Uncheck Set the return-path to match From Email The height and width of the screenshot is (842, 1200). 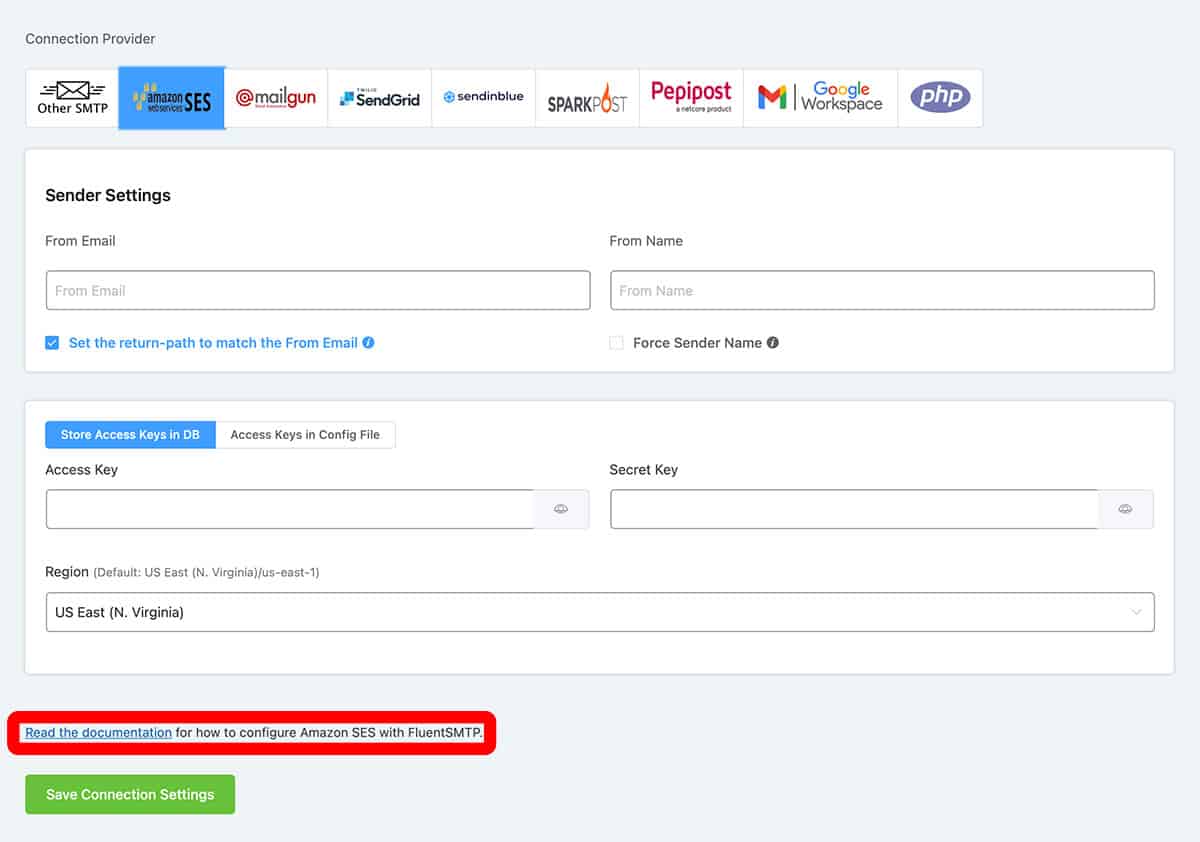[x=52, y=343]
